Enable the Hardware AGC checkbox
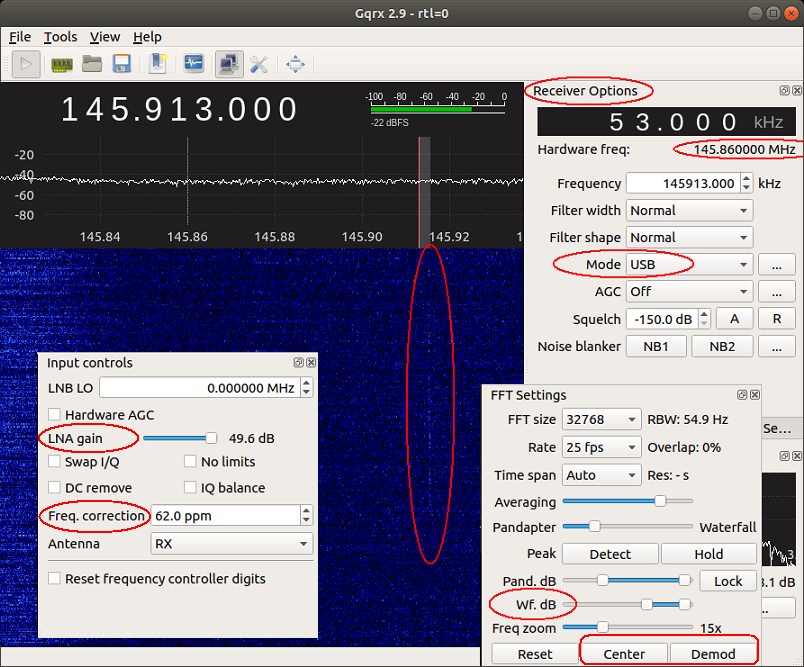 point(54,414)
